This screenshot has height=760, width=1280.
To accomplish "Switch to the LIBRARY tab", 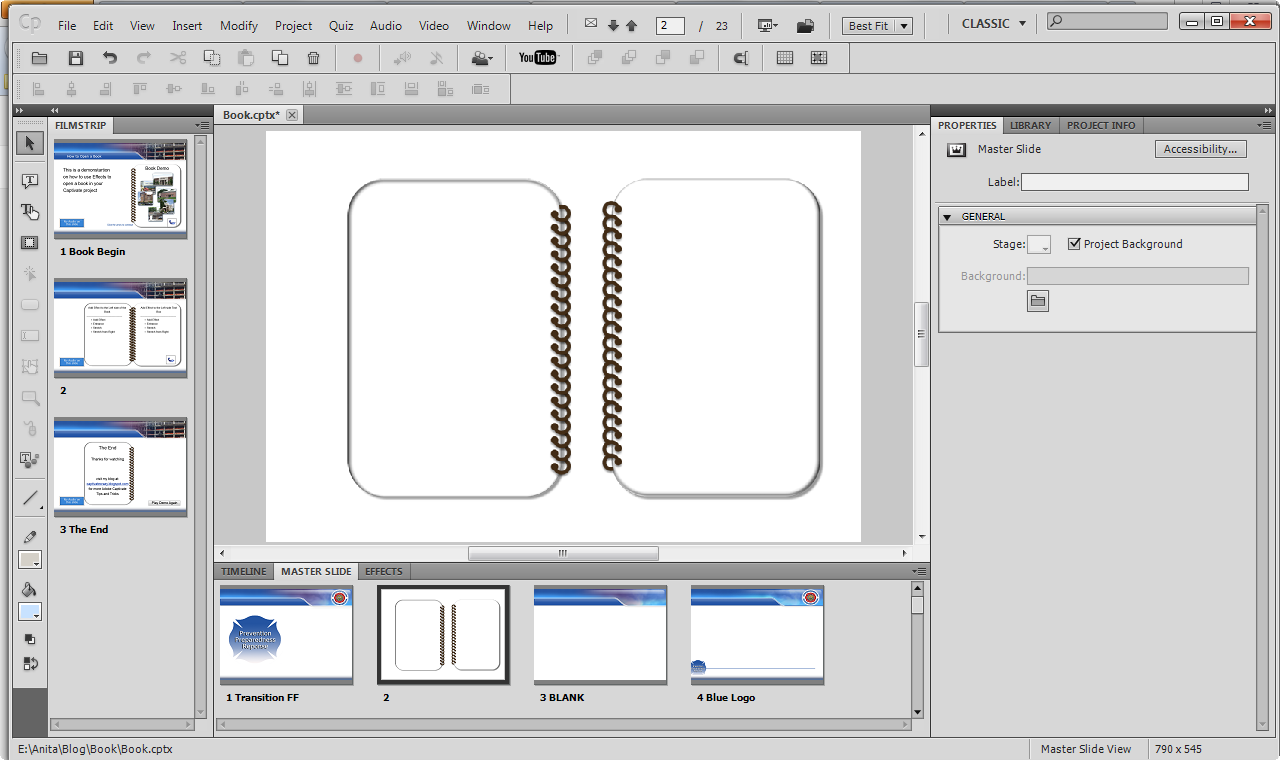I will tap(1030, 125).
